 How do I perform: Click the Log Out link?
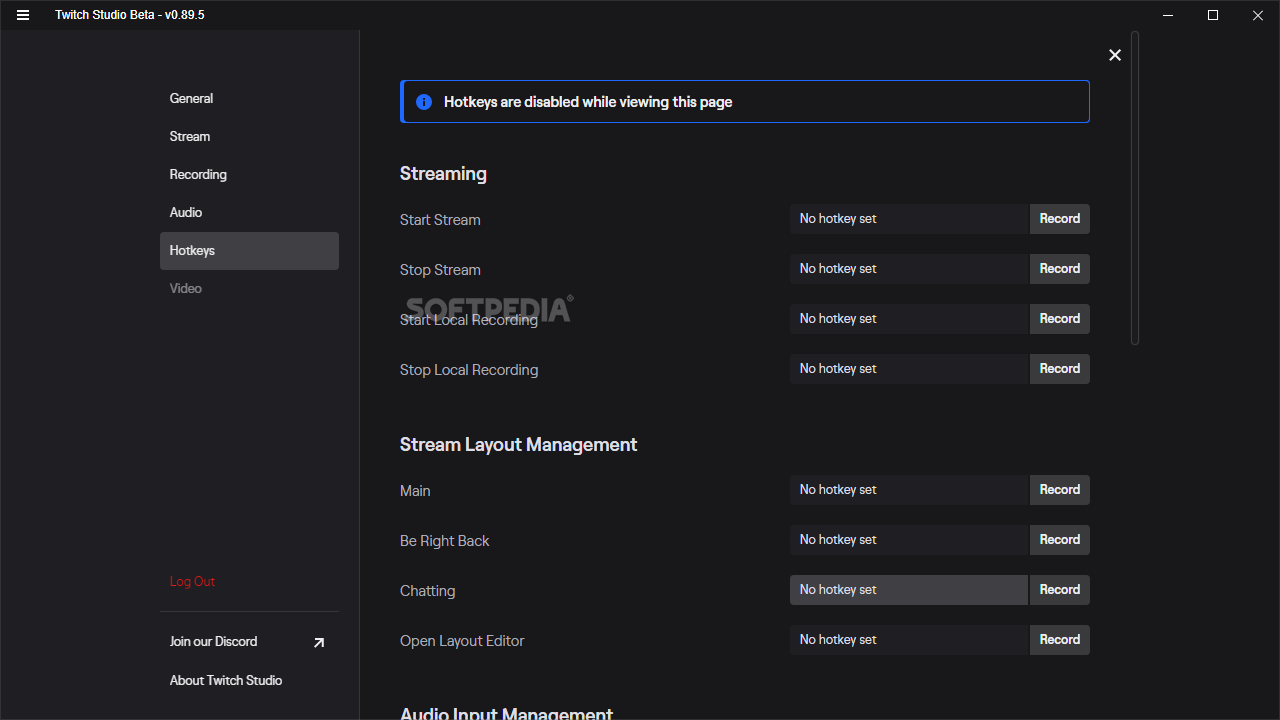[192, 581]
